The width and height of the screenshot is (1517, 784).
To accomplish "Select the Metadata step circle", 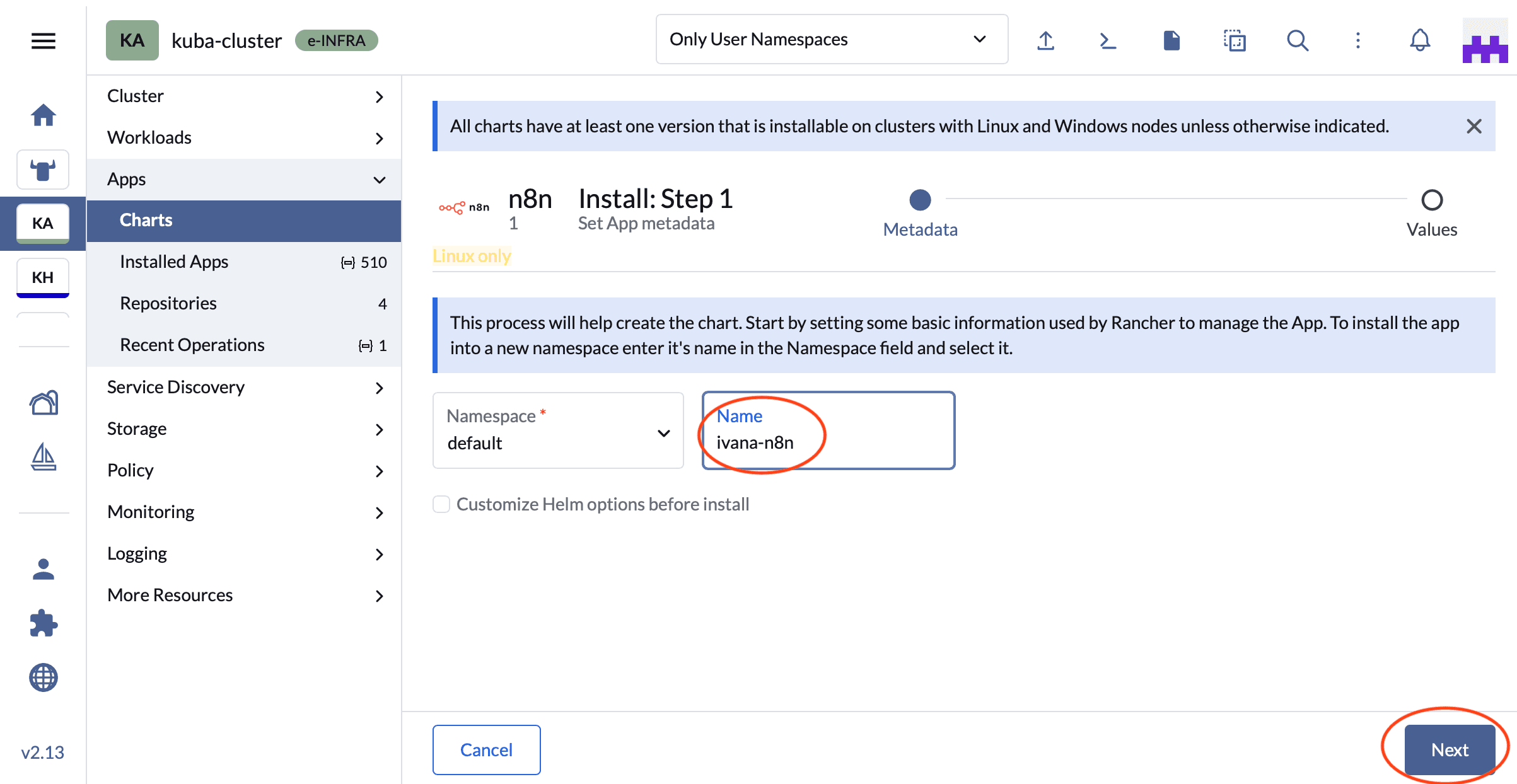I will pos(920,200).
